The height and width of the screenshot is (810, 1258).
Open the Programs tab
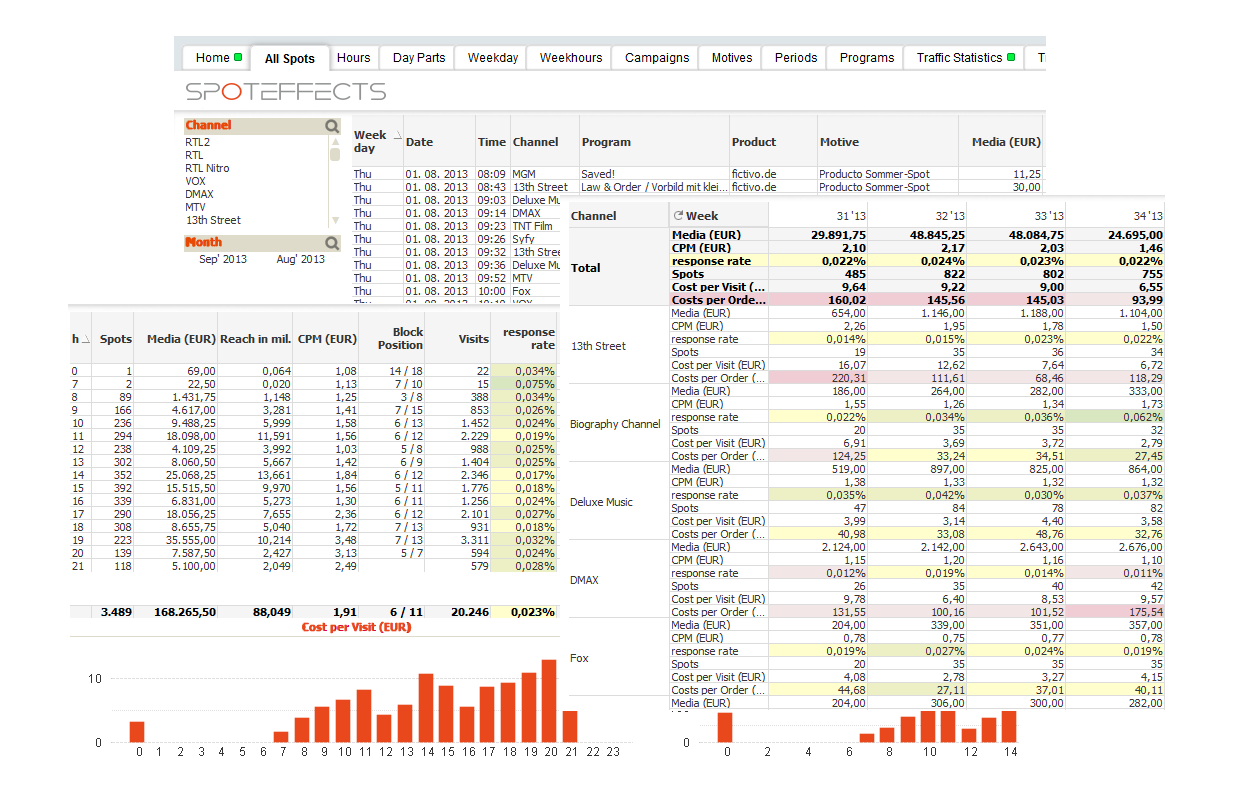click(x=867, y=58)
